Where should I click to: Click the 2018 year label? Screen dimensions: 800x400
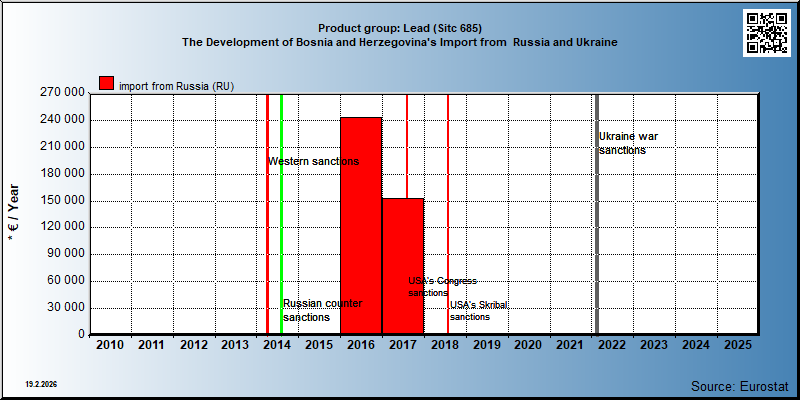(444, 345)
